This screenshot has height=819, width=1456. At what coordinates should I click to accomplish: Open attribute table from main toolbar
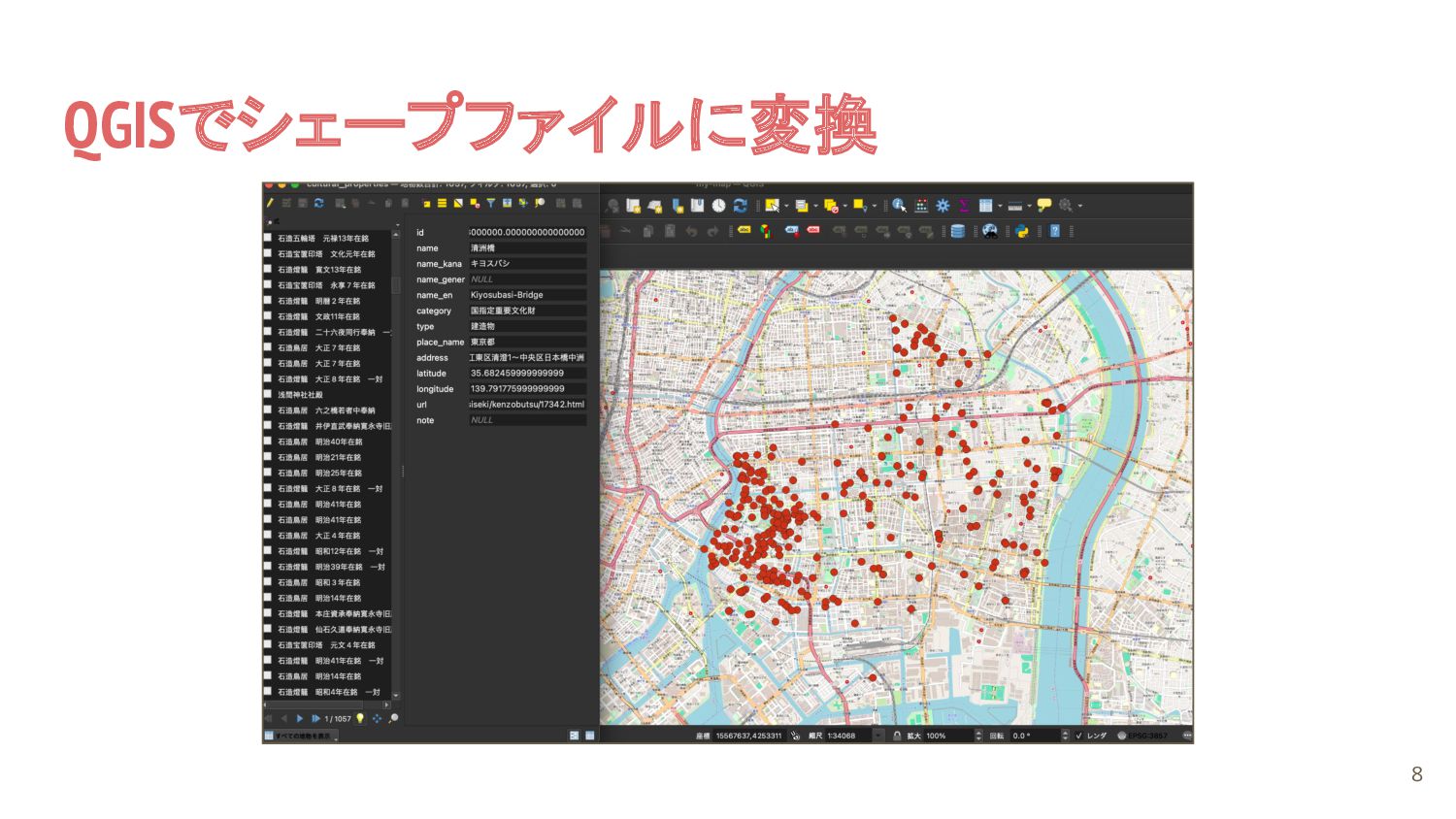coord(985,206)
